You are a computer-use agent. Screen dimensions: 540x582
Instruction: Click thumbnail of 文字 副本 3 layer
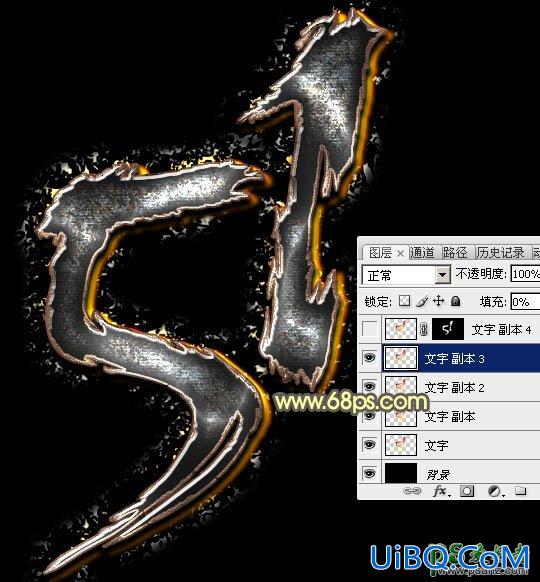[401, 358]
